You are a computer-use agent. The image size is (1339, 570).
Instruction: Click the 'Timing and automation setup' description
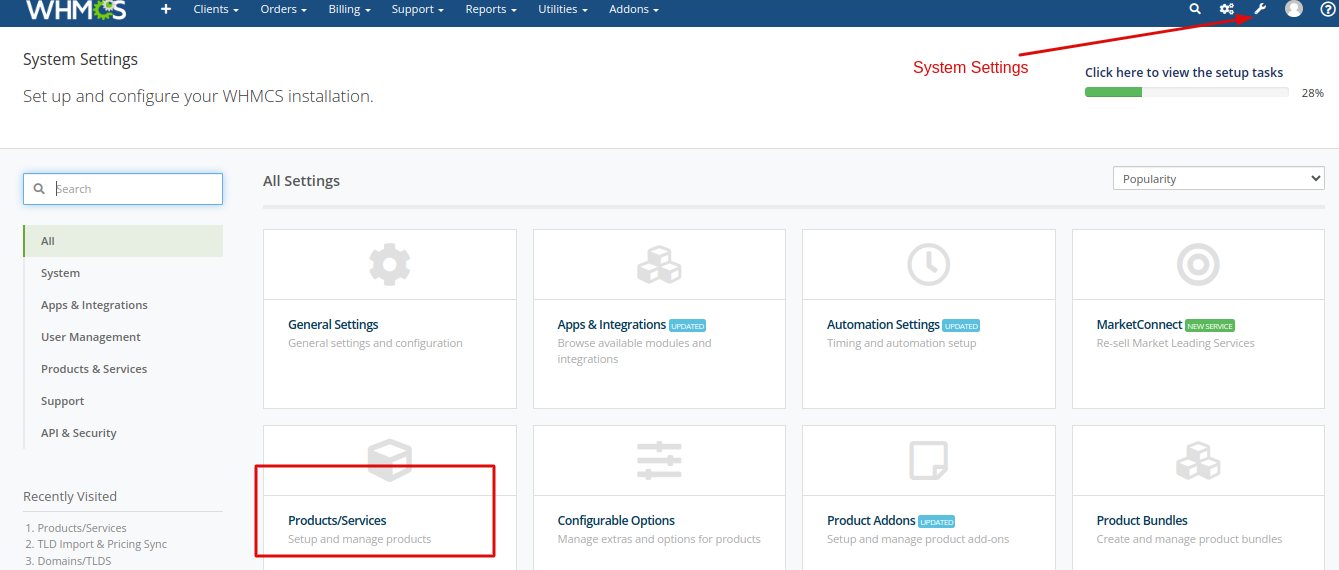pyautogui.click(x=902, y=343)
